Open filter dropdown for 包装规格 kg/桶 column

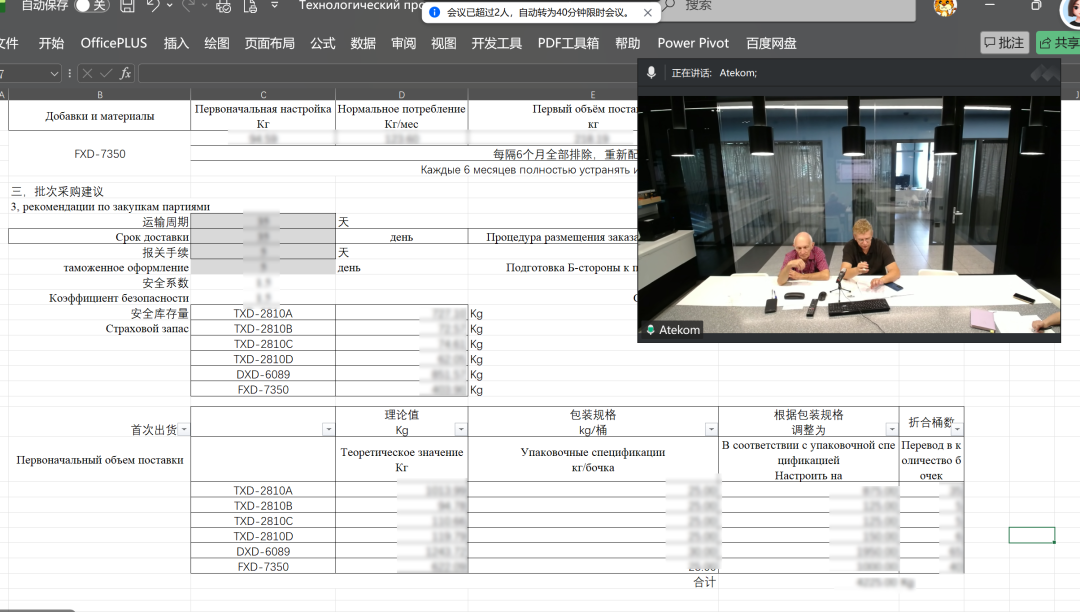[x=711, y=430]
